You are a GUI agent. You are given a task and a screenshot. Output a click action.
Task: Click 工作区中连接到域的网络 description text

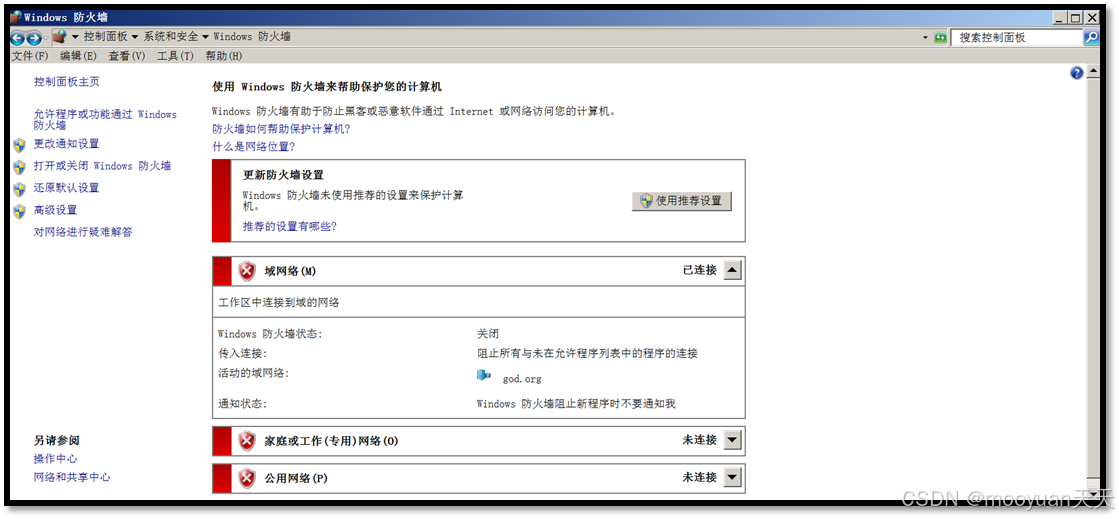[279, 303]
